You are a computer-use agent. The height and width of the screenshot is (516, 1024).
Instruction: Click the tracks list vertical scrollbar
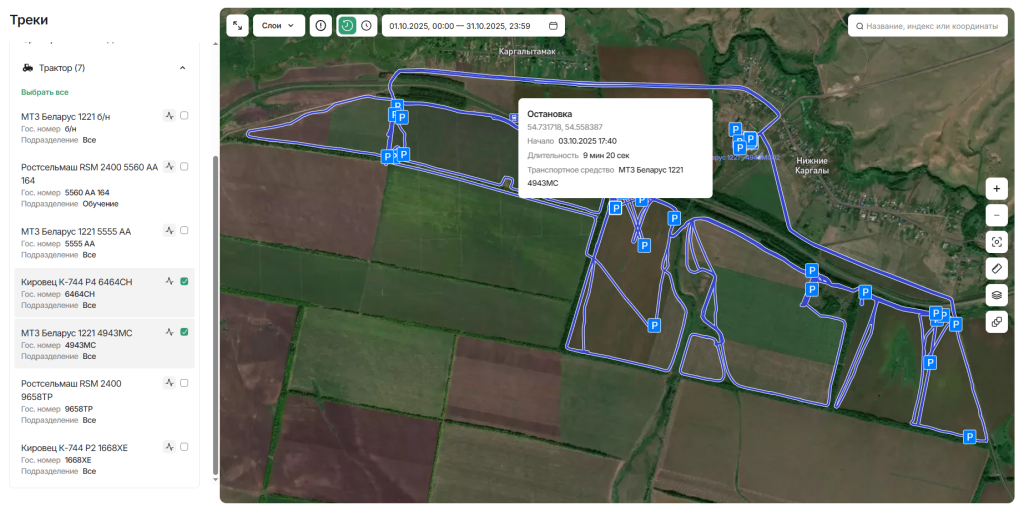click(x=215, y=300)
